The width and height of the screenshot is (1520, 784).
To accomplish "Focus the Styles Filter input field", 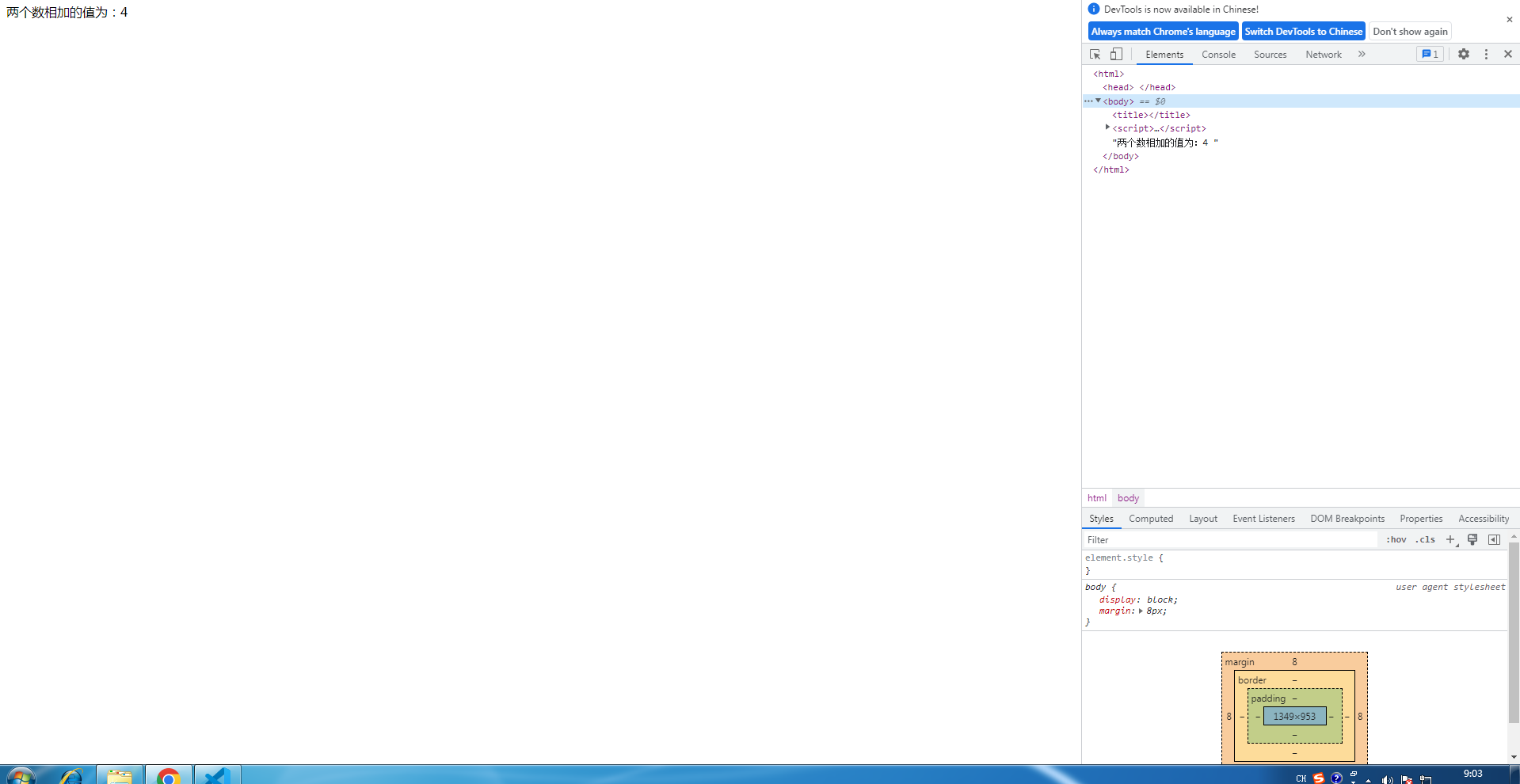I will [x=1231, y=540].
